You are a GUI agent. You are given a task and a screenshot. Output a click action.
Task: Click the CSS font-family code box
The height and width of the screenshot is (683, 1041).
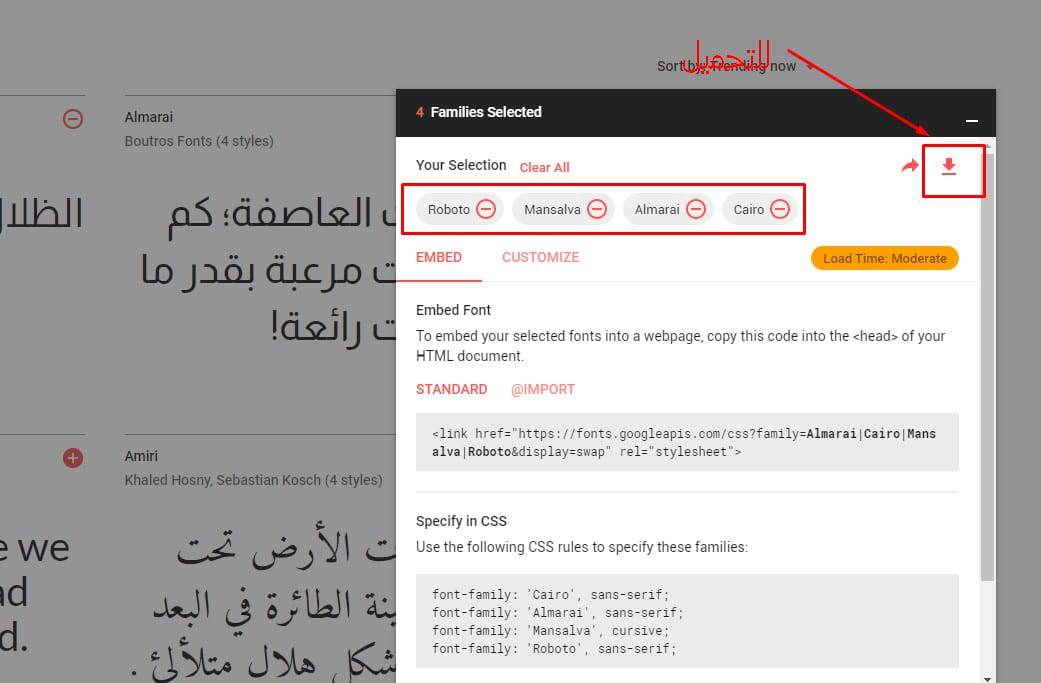[x=687, y=621]
